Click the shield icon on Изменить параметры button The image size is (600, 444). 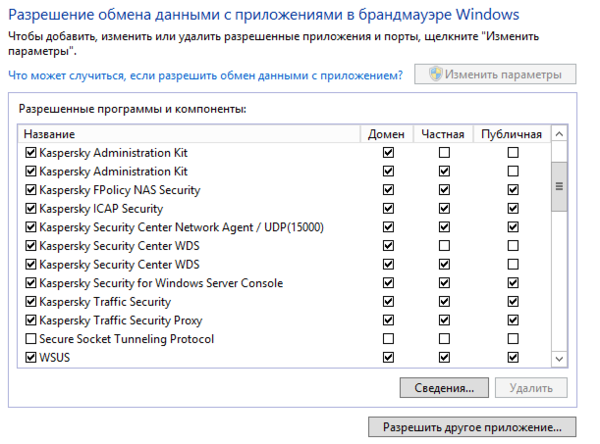click(435, 75)
